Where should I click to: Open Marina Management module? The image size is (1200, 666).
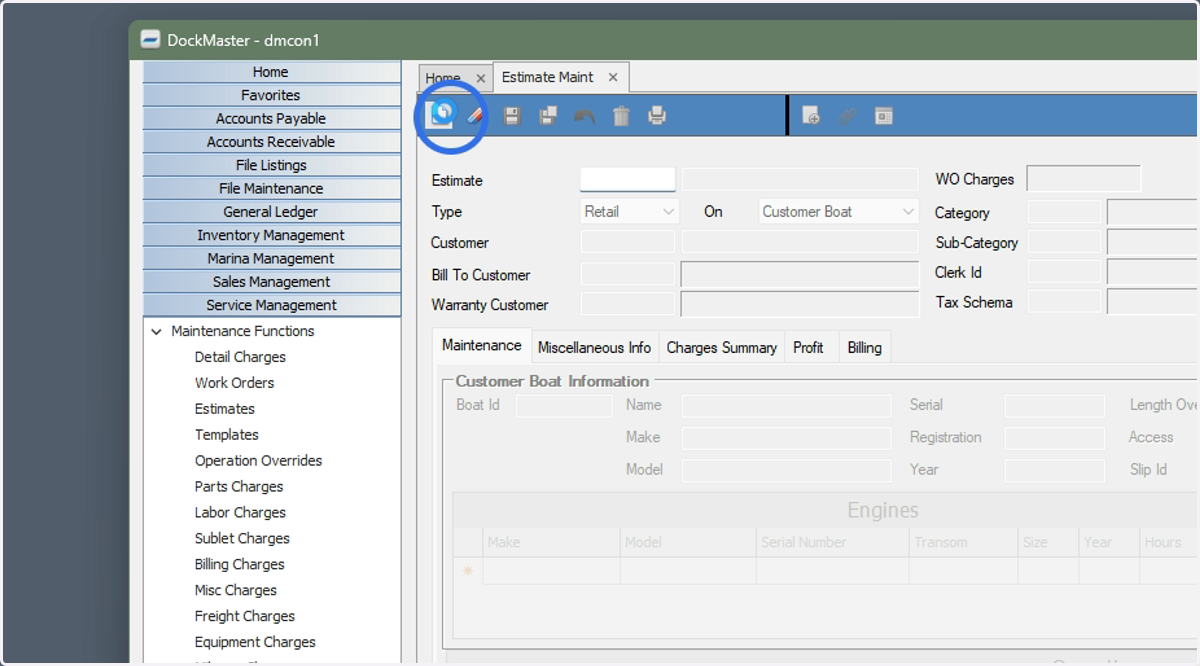coord(271,258)
